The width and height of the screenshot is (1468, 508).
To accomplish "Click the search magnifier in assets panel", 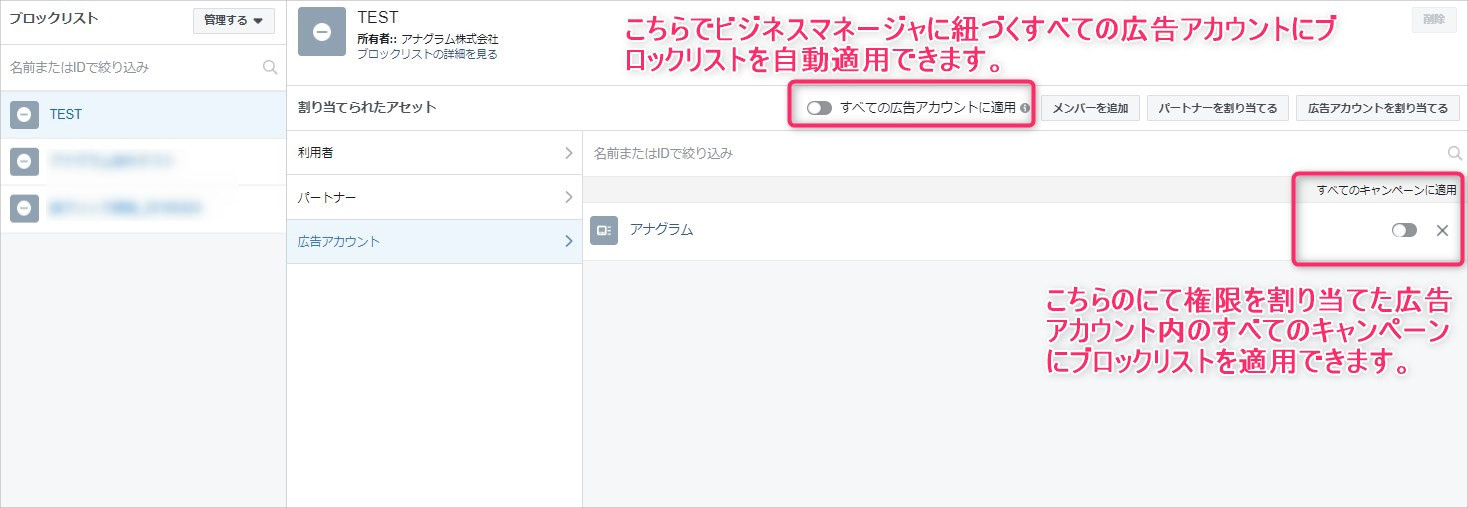I will click(x=1455, y=153).
